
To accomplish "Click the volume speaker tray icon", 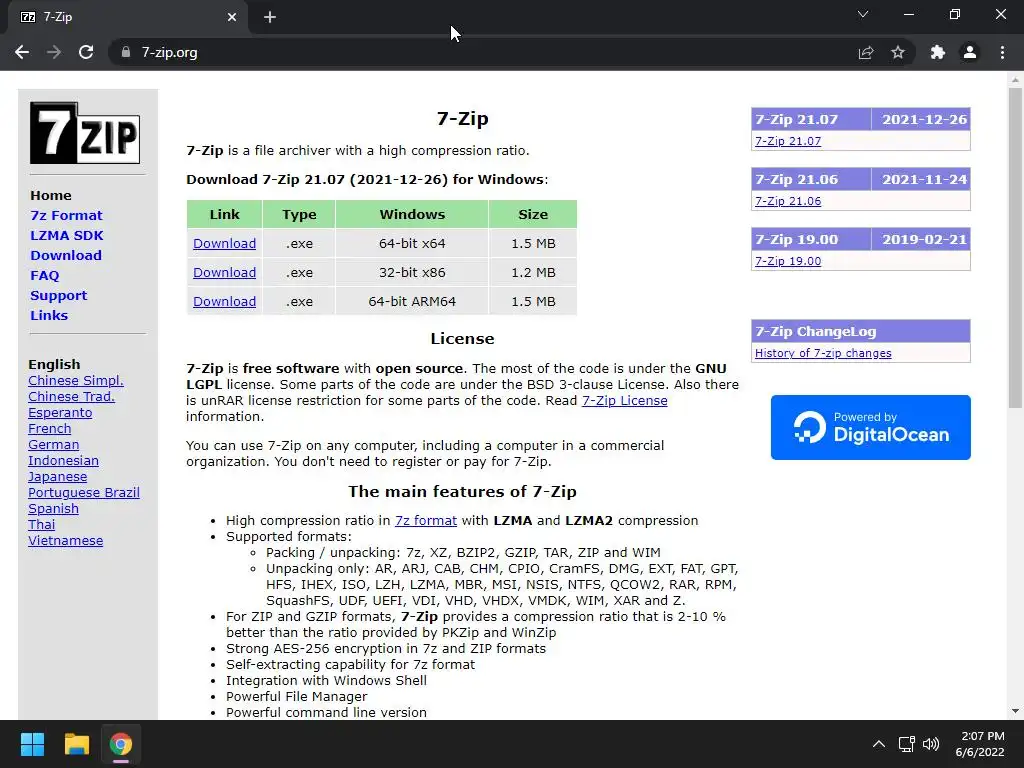I will click(931, 744).
